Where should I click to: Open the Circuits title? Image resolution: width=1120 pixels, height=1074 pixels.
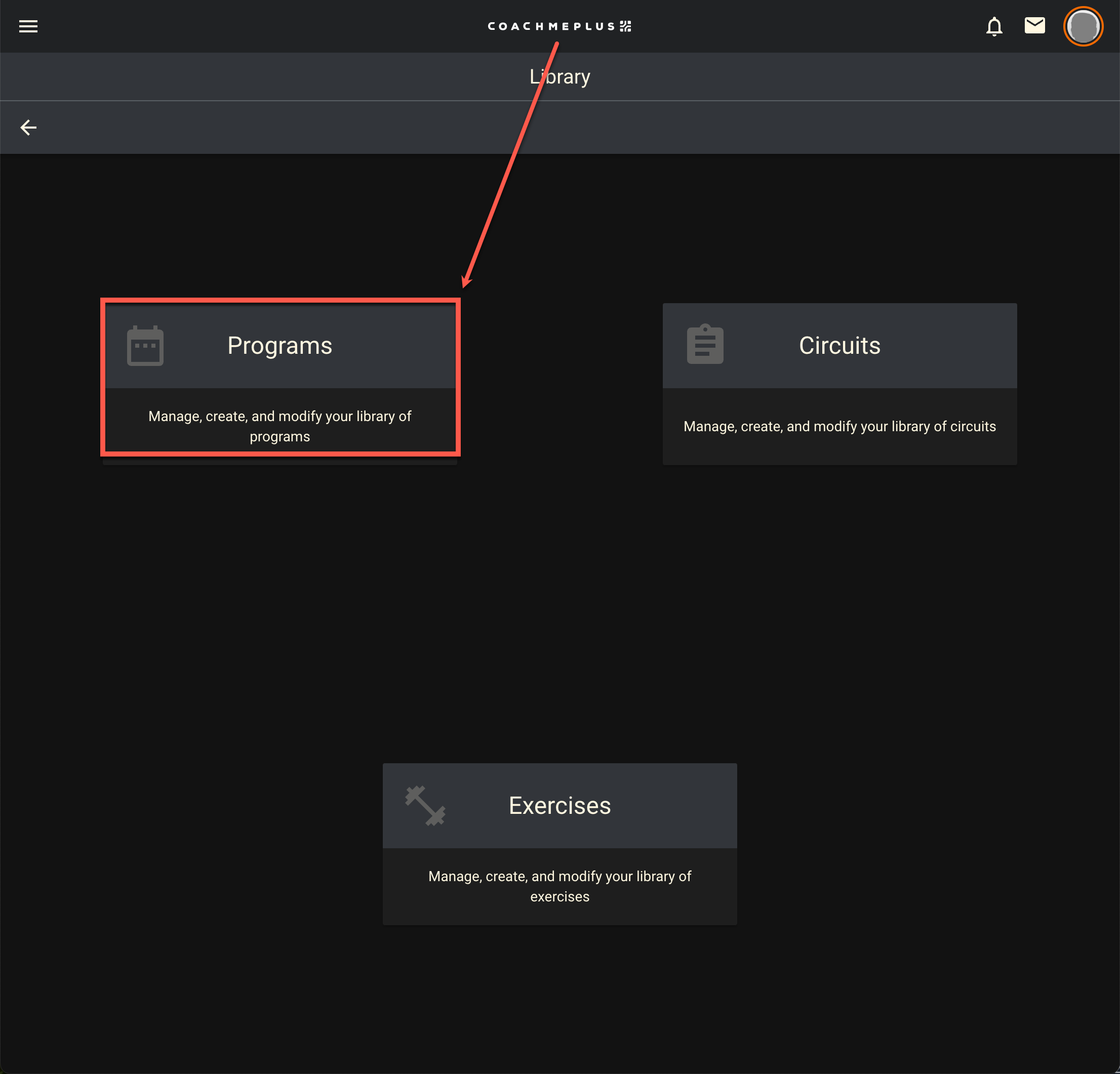[x=839, y=346]
